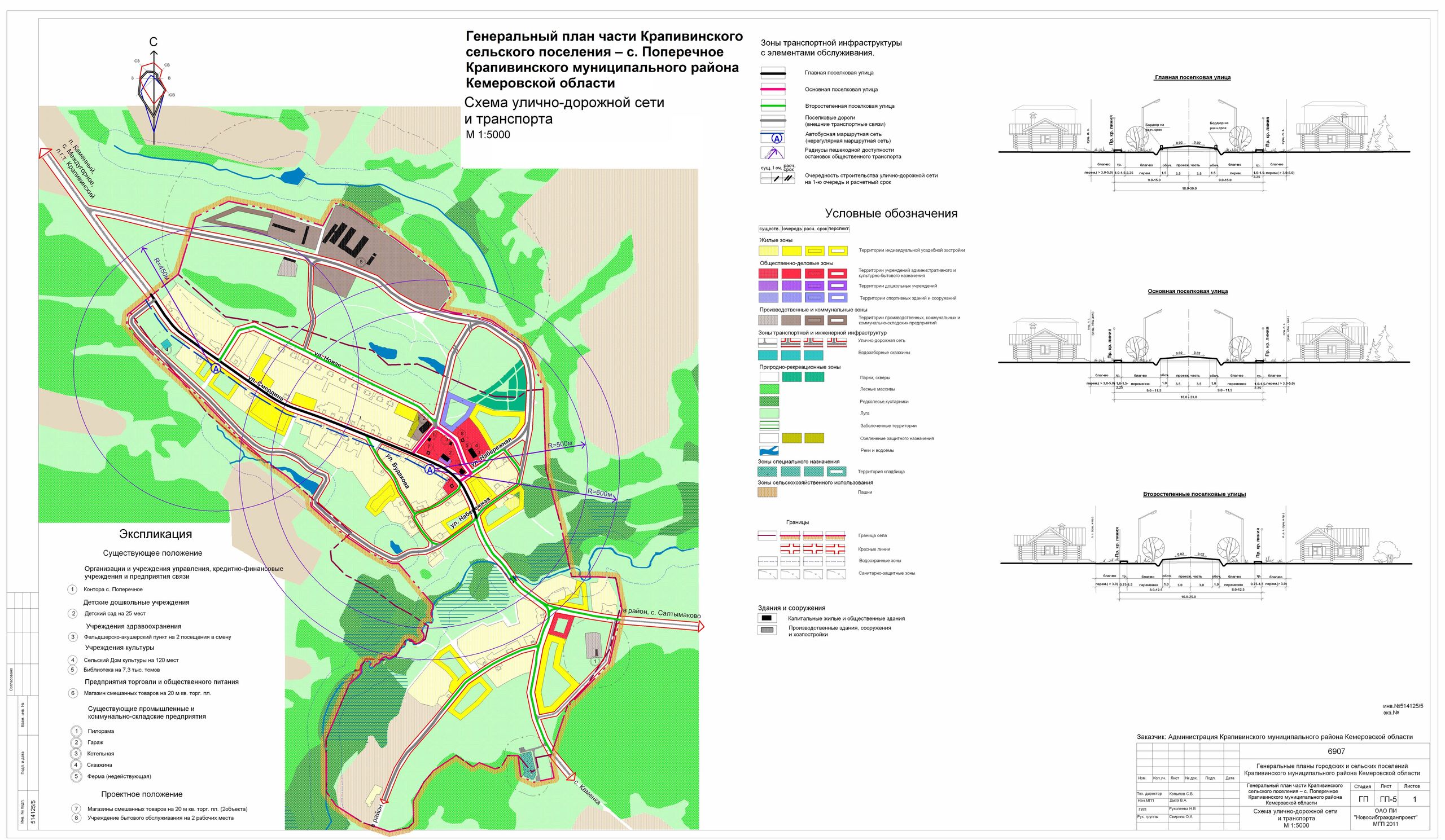
Task: Click the Реки и водоёмы blue symbol
Action: click(768, 450)
